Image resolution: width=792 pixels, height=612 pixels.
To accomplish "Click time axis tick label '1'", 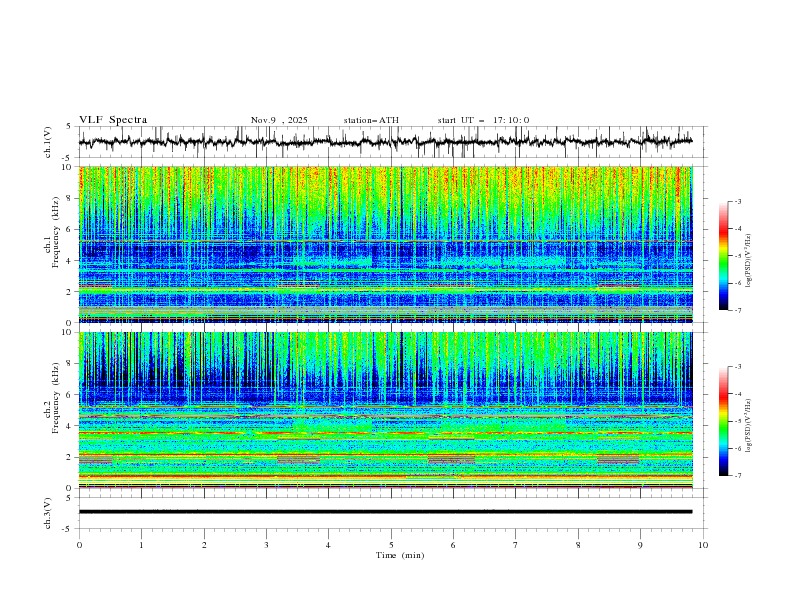I will tap(141, 545).
